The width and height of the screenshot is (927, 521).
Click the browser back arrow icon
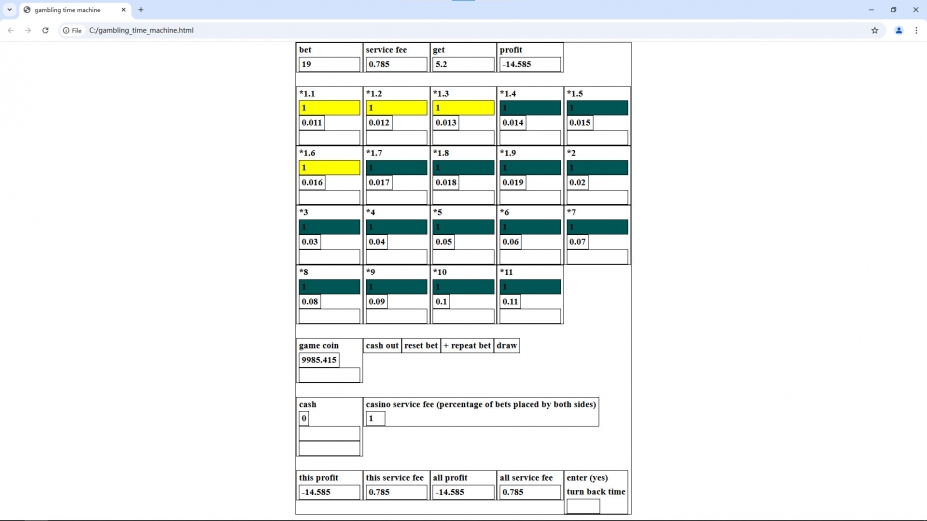pos(10,30)
